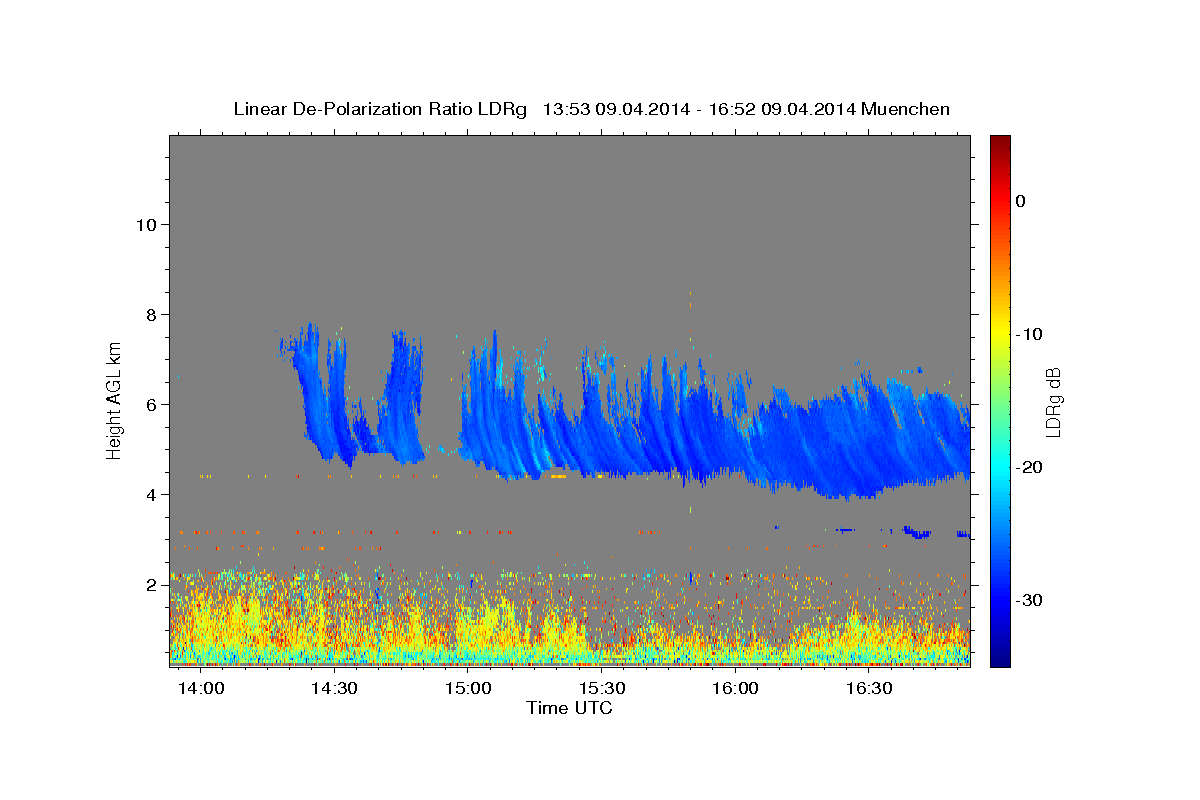The image size is (1200, 800).
Task: Click the 14:30 time tick label
Action: (334, 689)
